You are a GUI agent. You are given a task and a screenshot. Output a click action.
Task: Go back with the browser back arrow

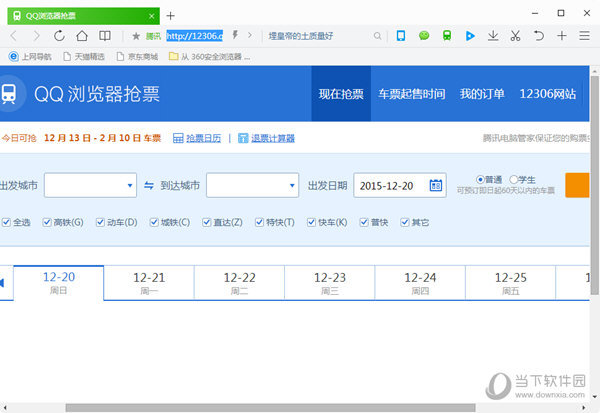[x=14, y=36]
